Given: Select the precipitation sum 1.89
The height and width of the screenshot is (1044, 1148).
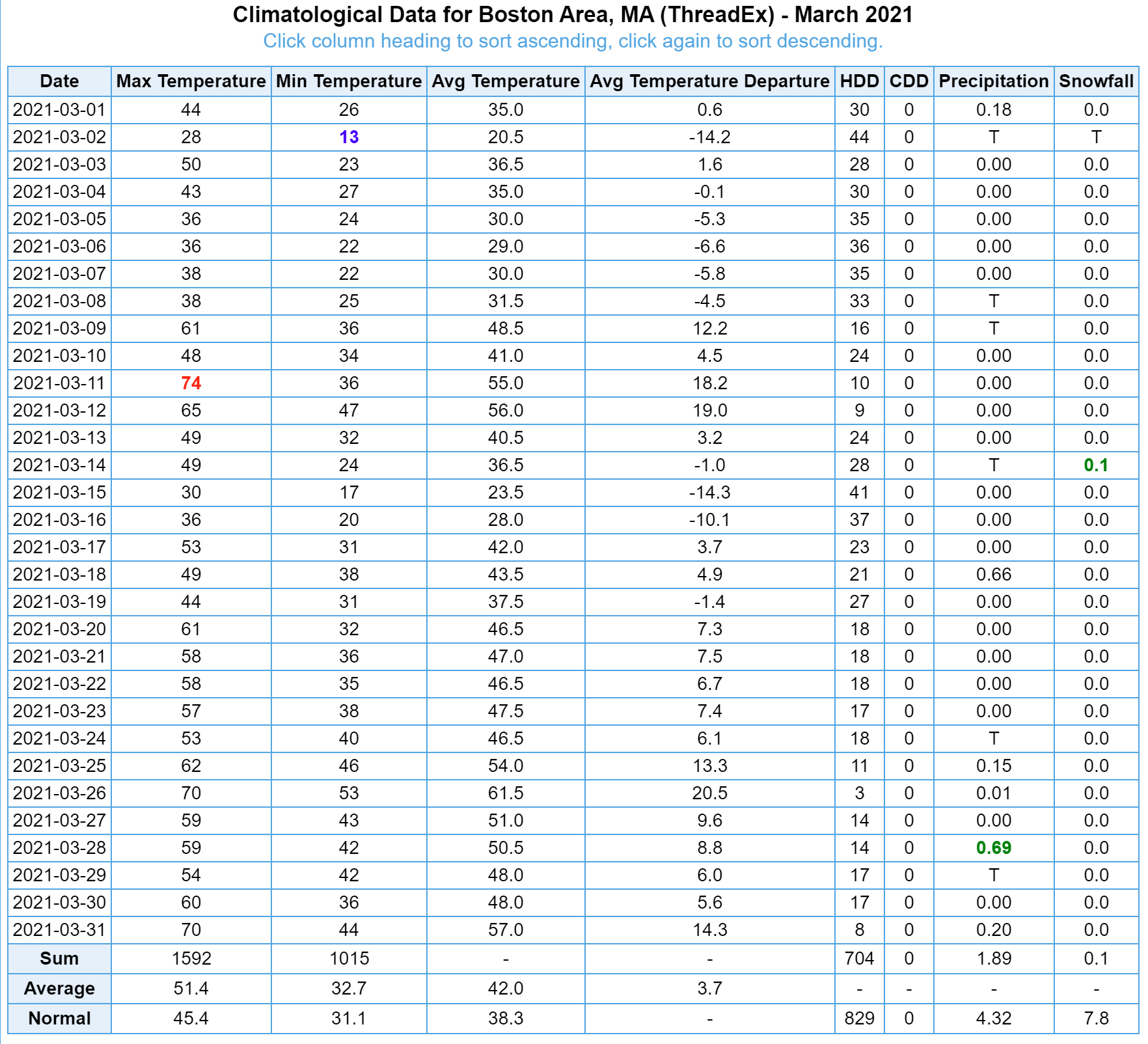Looking at the screenshot, I should (994, 959).
